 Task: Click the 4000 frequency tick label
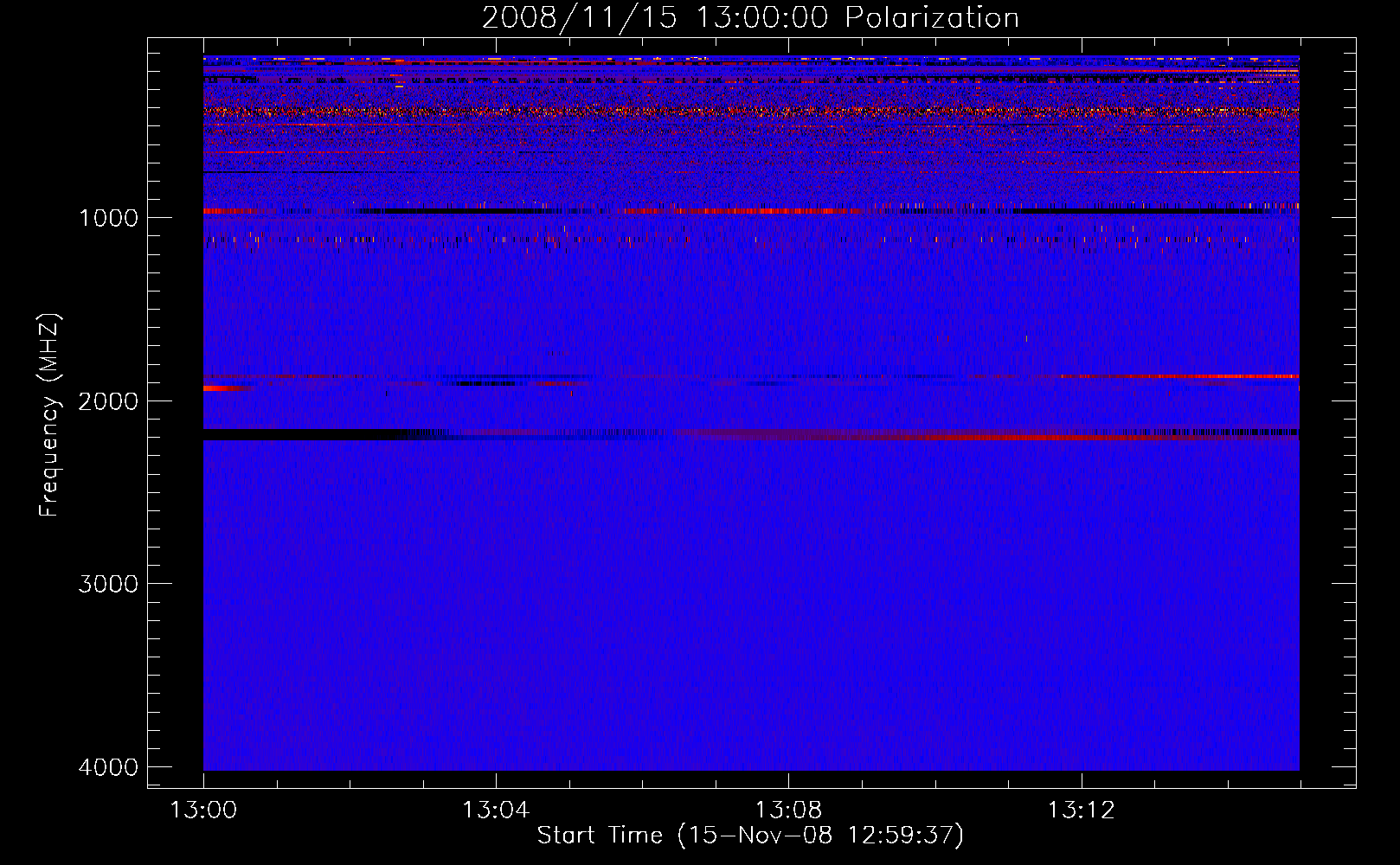[x=108, y=767]
